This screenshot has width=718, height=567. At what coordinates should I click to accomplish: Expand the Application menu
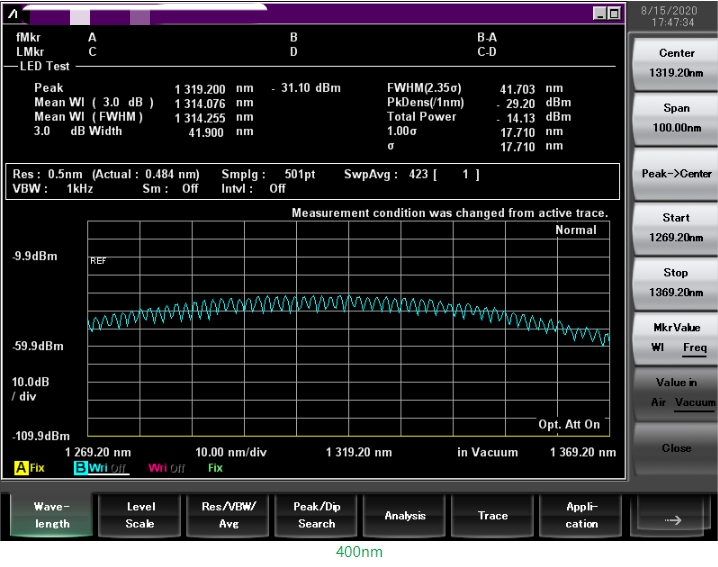click(581, 515)
